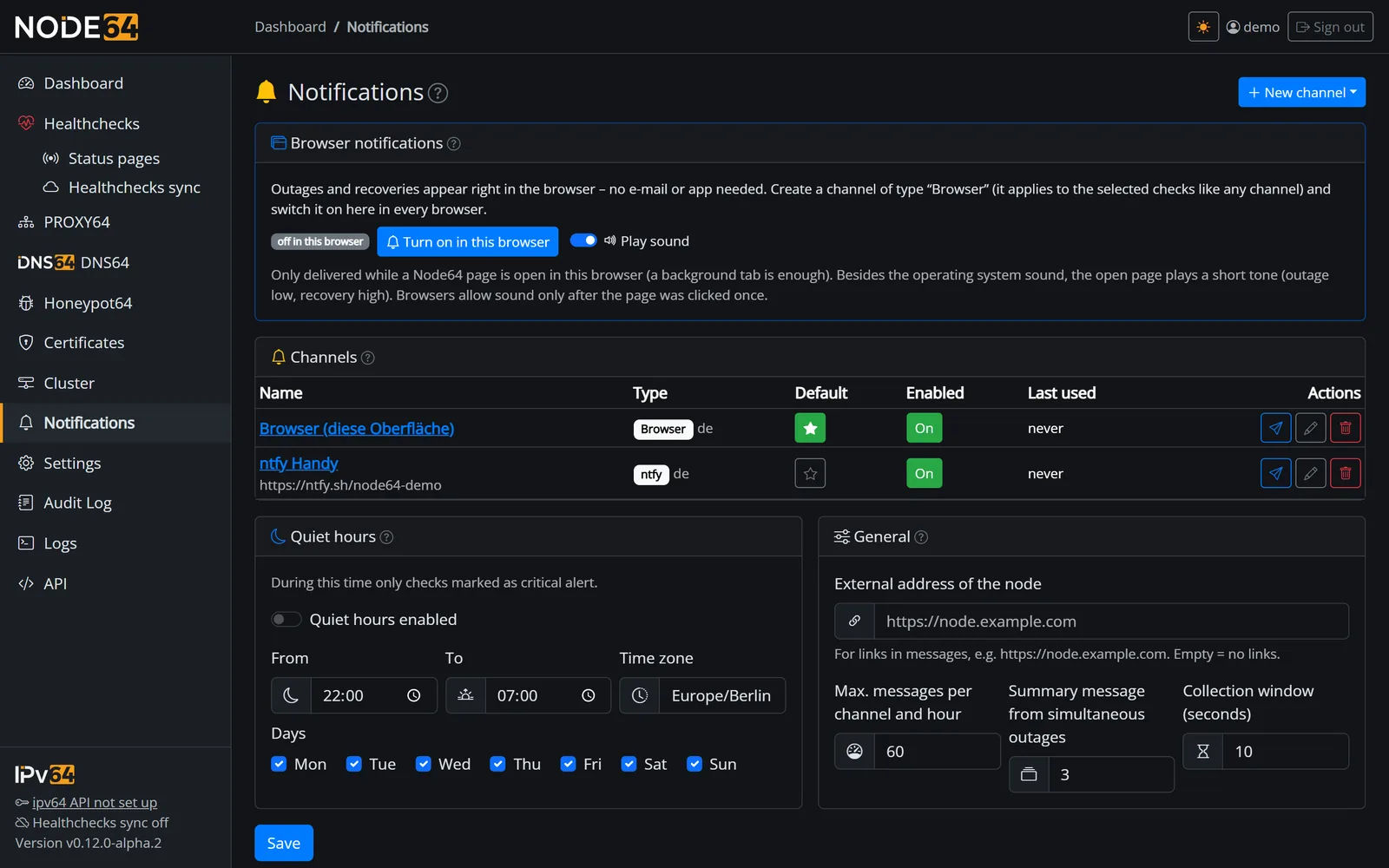Viewport: 1389px width, 868px height.
Task: Open DNS64 in the sidebar
Action: 115,262
